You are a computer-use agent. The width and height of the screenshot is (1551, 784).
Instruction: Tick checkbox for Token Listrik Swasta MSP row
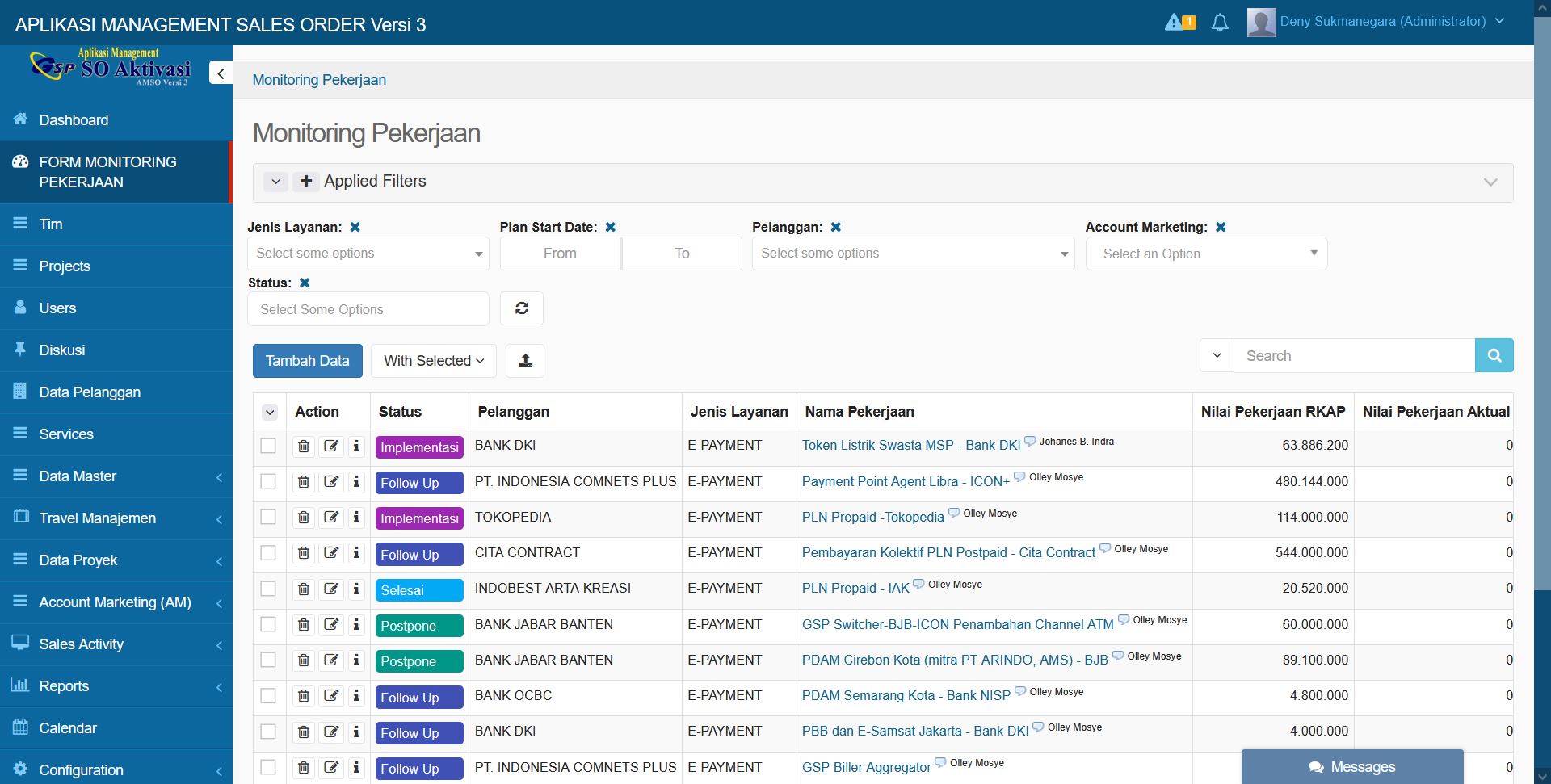(x=268, y=446)
